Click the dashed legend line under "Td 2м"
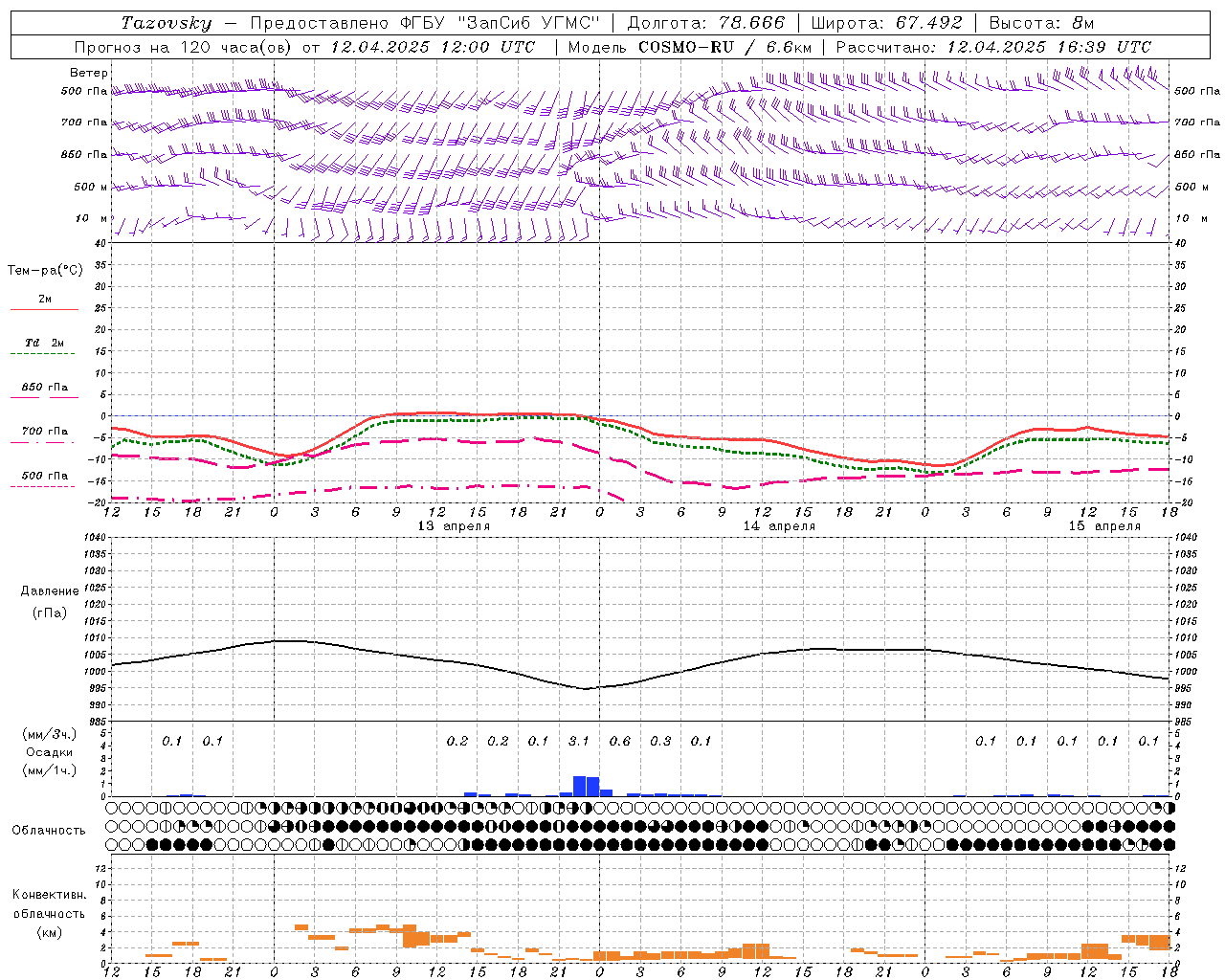 click(43, 354)
